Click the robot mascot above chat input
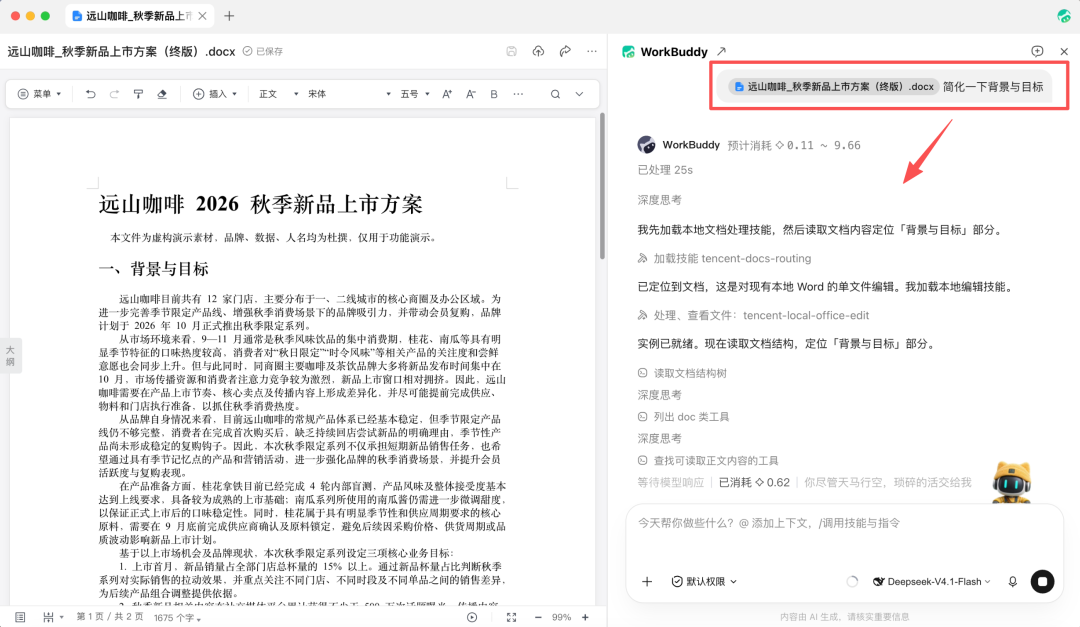Viewport: 1080px width, 627px height. coord(1012,482)
